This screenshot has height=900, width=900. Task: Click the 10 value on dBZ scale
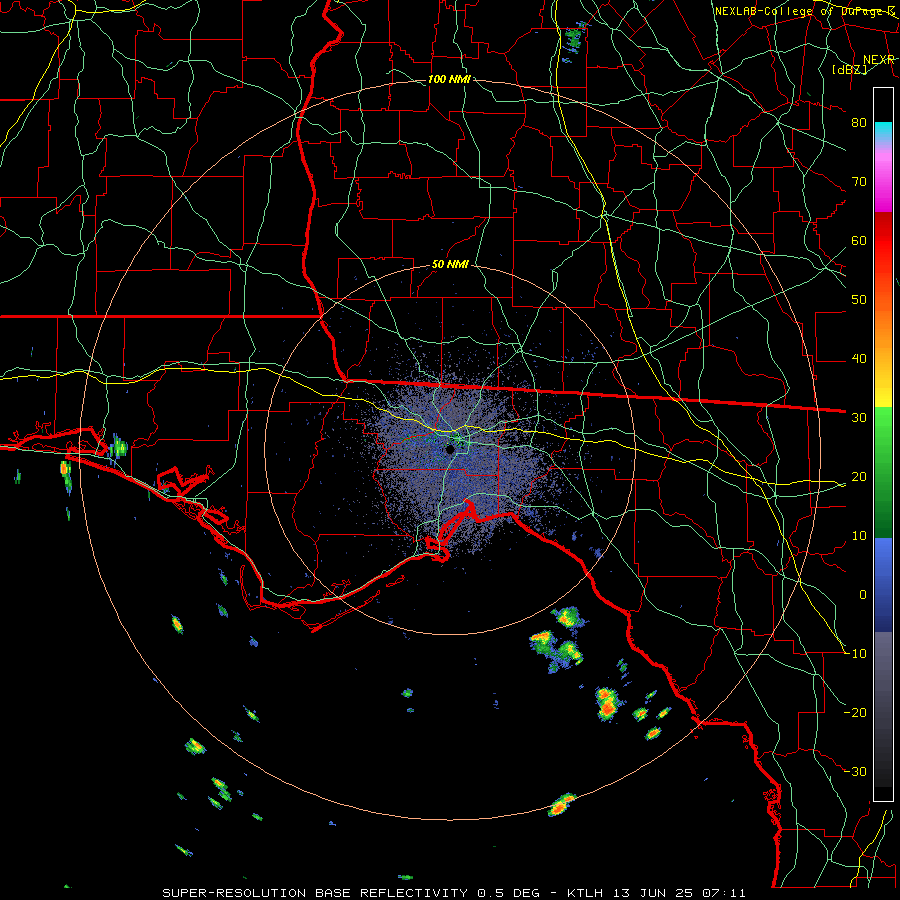(859, 536)
